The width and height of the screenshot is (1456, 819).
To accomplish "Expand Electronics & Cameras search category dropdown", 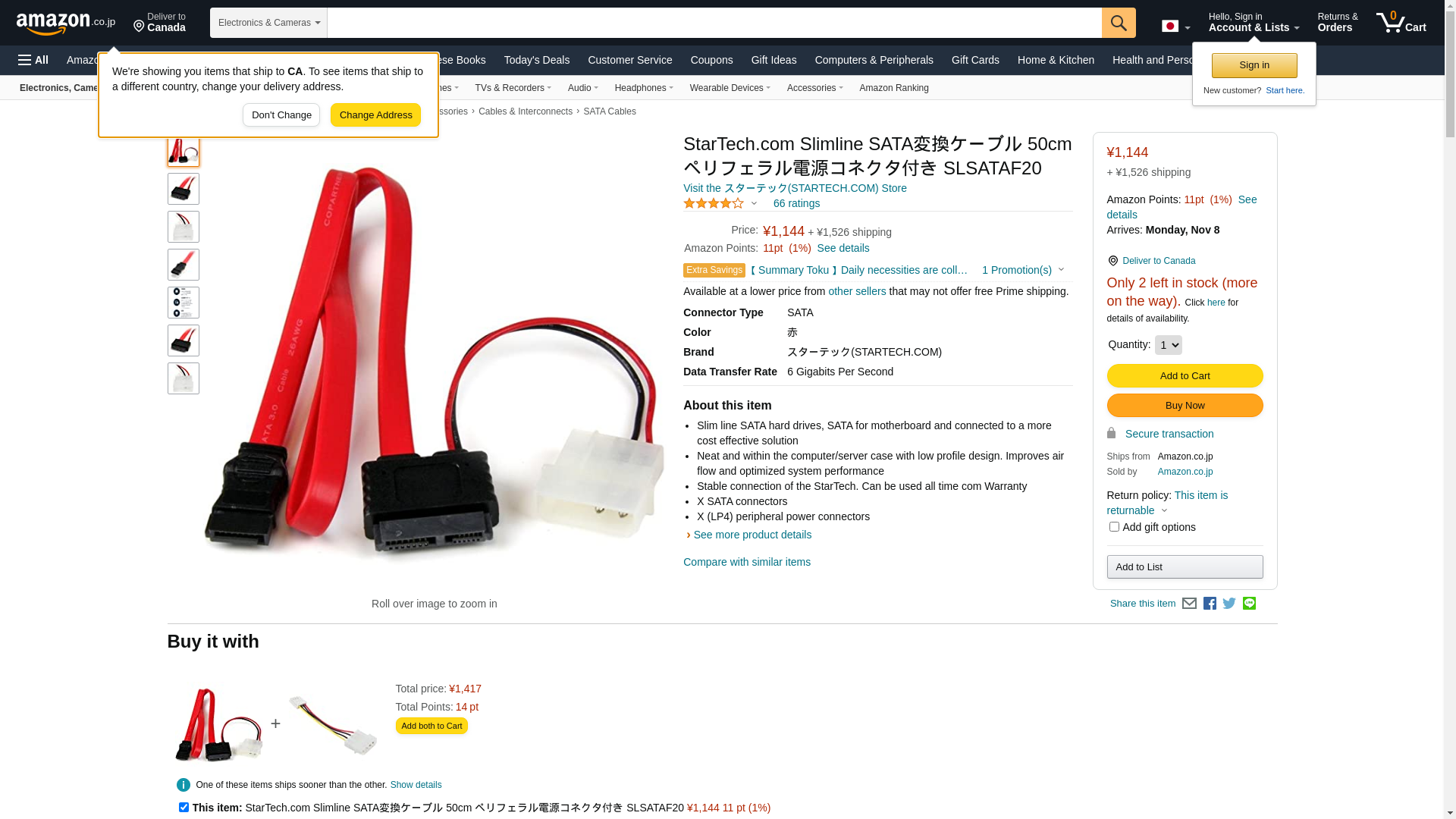I will (x=268, y=23).
